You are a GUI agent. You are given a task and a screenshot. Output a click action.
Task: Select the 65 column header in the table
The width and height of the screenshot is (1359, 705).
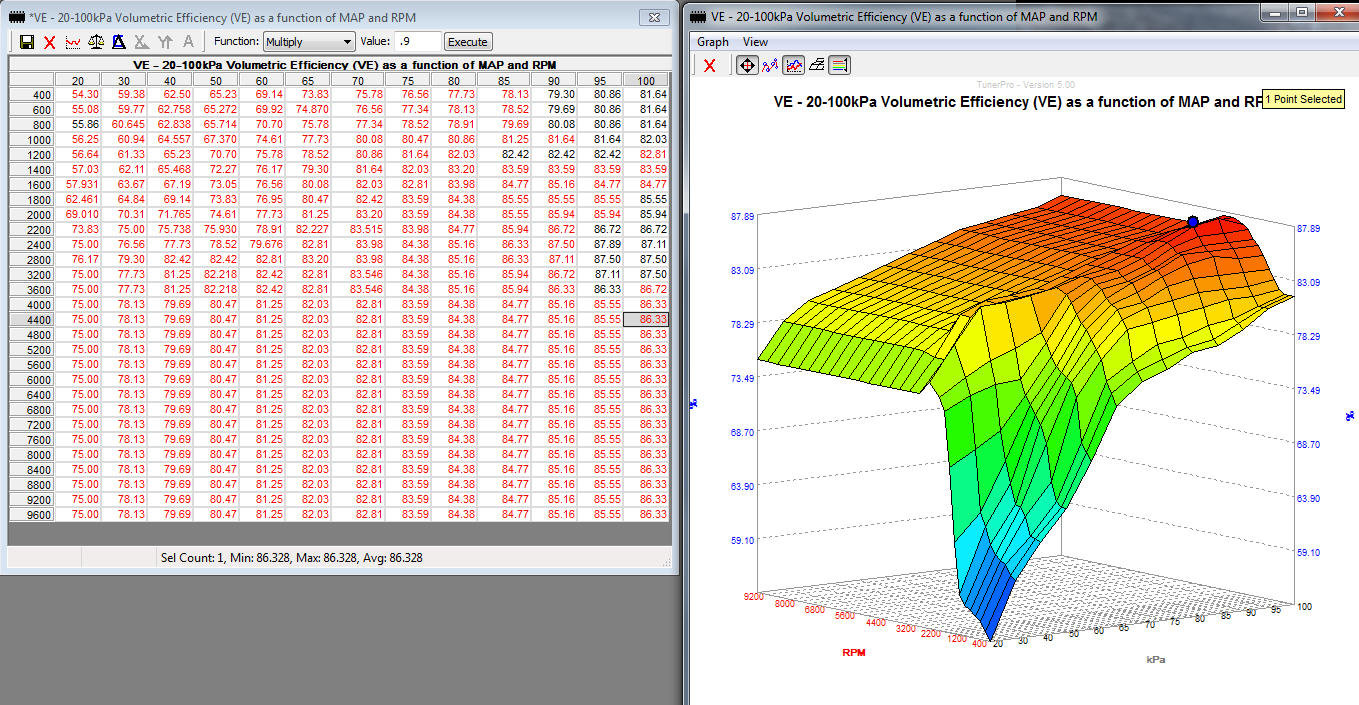point(308,80)
